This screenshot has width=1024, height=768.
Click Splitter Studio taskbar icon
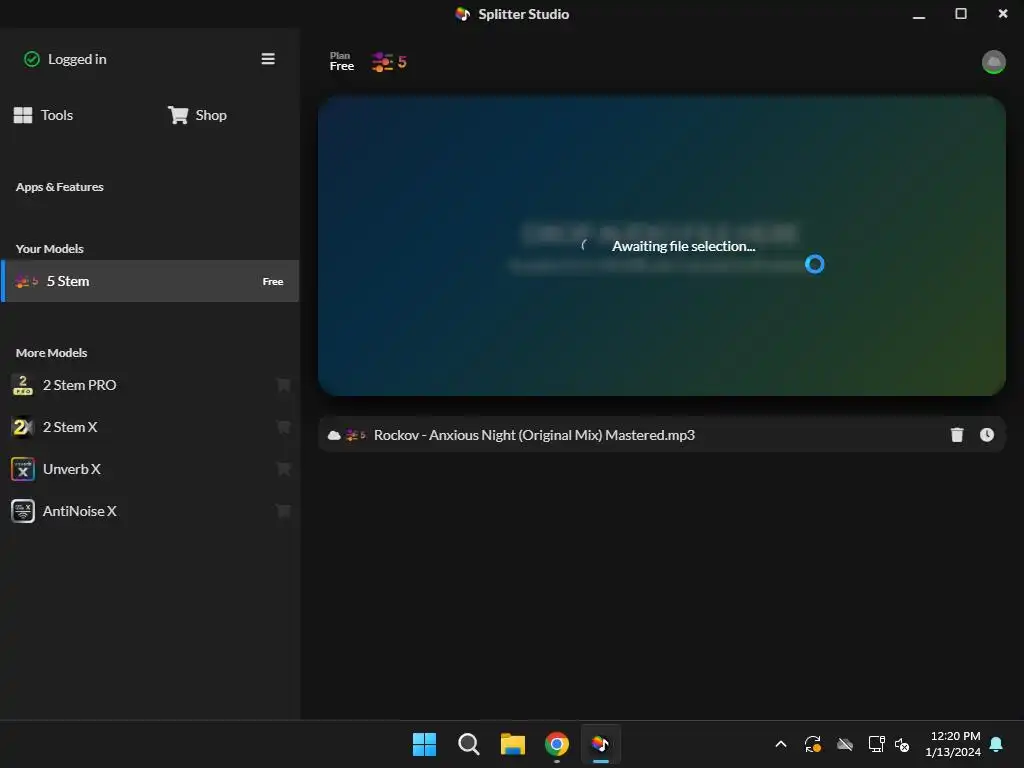coord(601,744)
